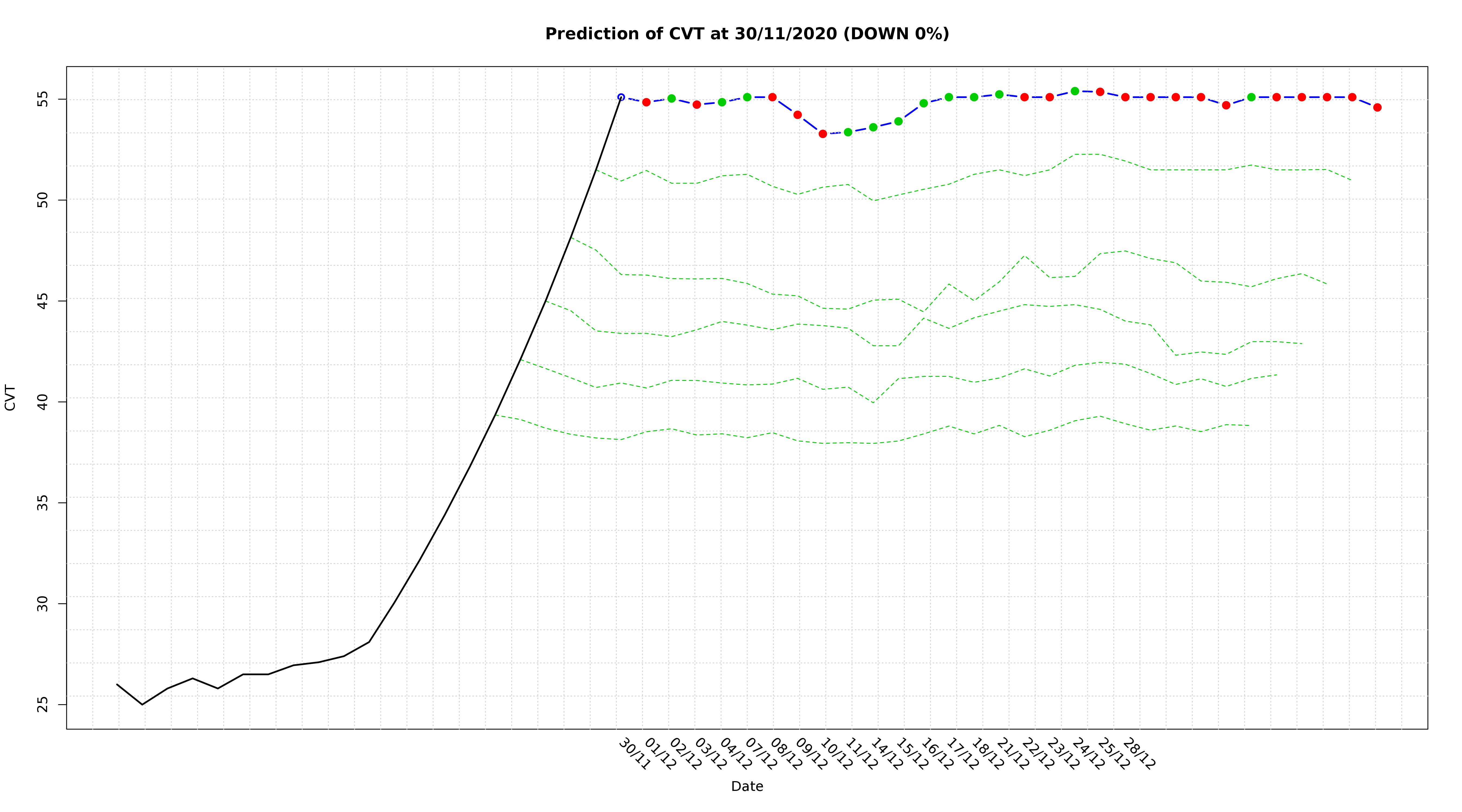Click the 'CVT' y-axis label
The image size is (1462, 812).
[10, 397]
